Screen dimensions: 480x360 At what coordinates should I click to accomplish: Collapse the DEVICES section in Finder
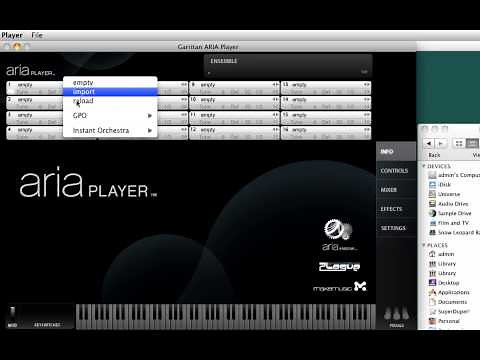coord(424,166)
